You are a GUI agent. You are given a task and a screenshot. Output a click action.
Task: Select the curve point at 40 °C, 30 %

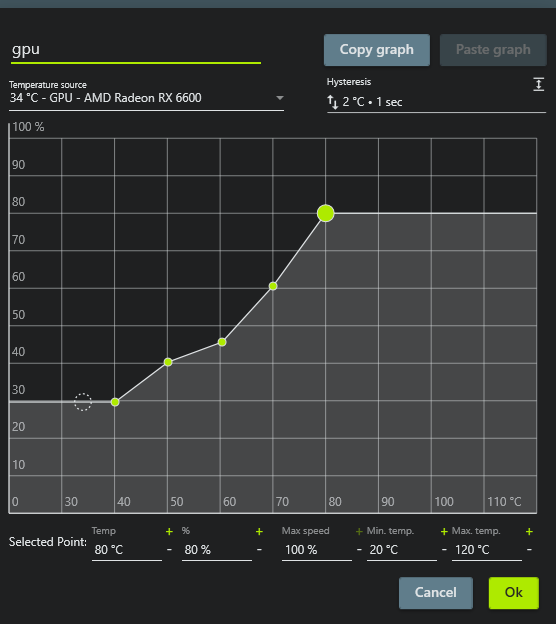point(115,402)
